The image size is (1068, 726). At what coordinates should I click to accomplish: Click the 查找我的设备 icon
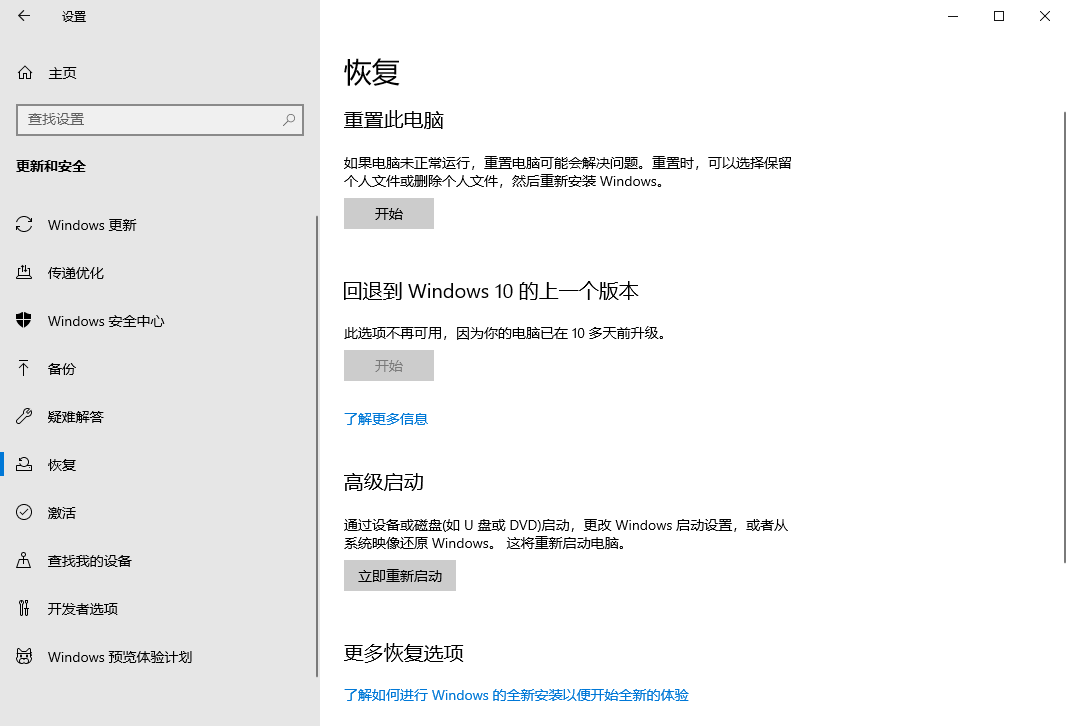point(25,561)
